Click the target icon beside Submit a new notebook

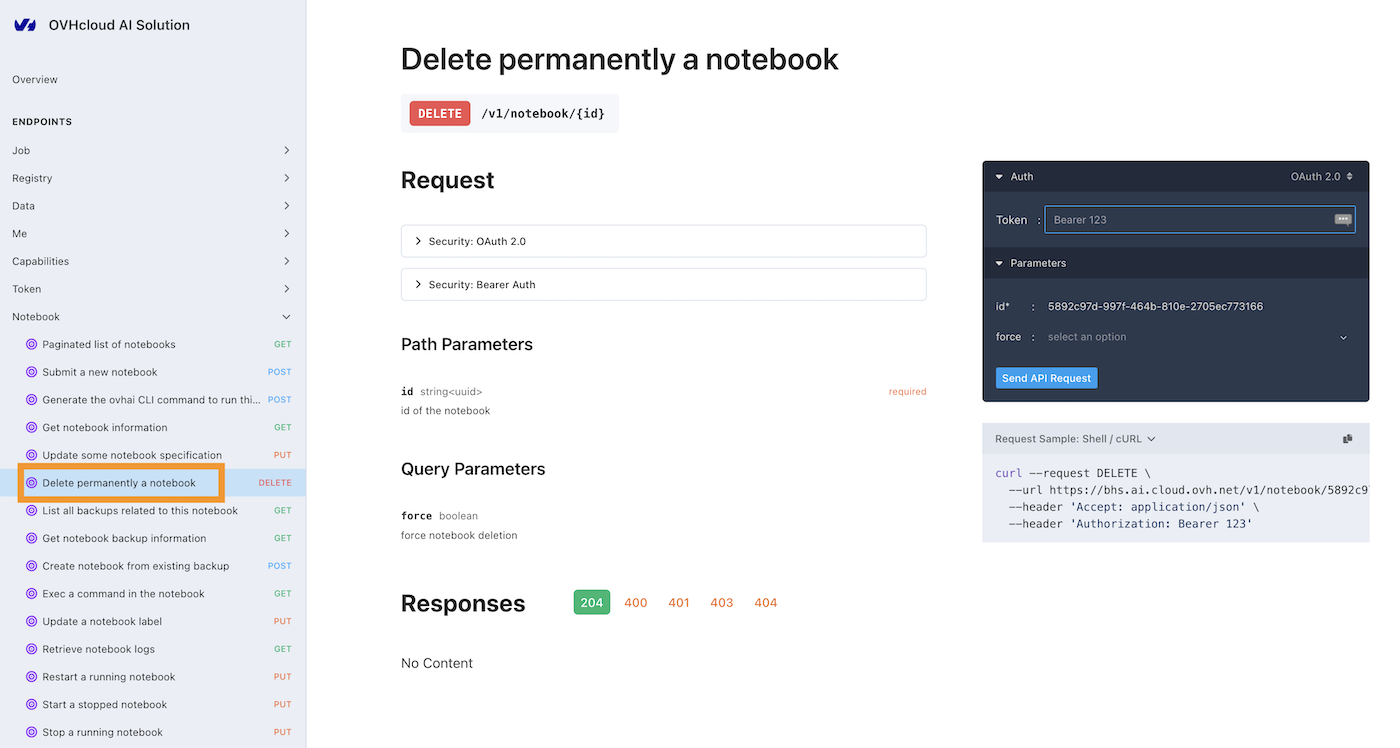click(31, 372)
